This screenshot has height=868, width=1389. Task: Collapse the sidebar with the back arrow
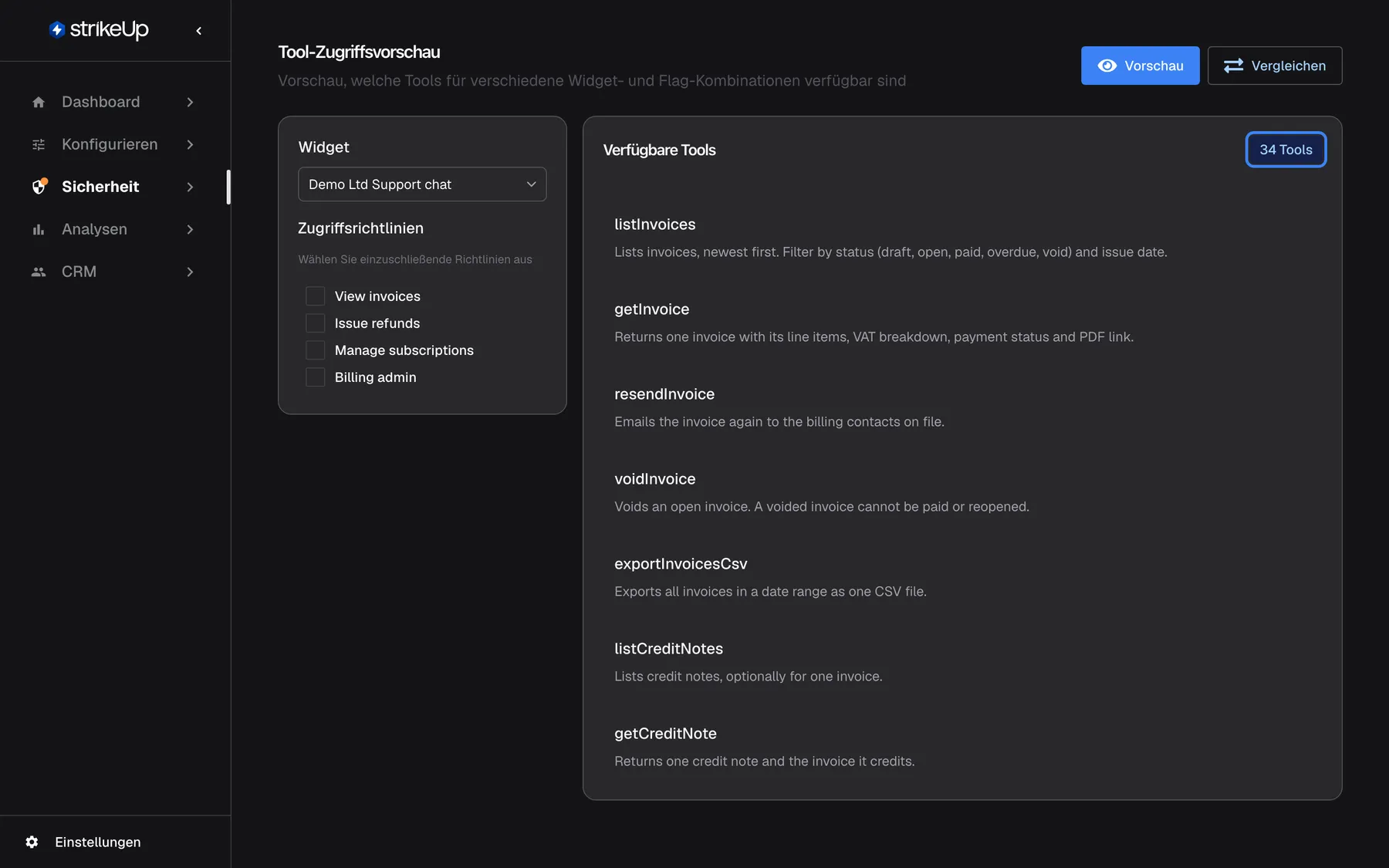pyautogui.click(x=199, y=31)
